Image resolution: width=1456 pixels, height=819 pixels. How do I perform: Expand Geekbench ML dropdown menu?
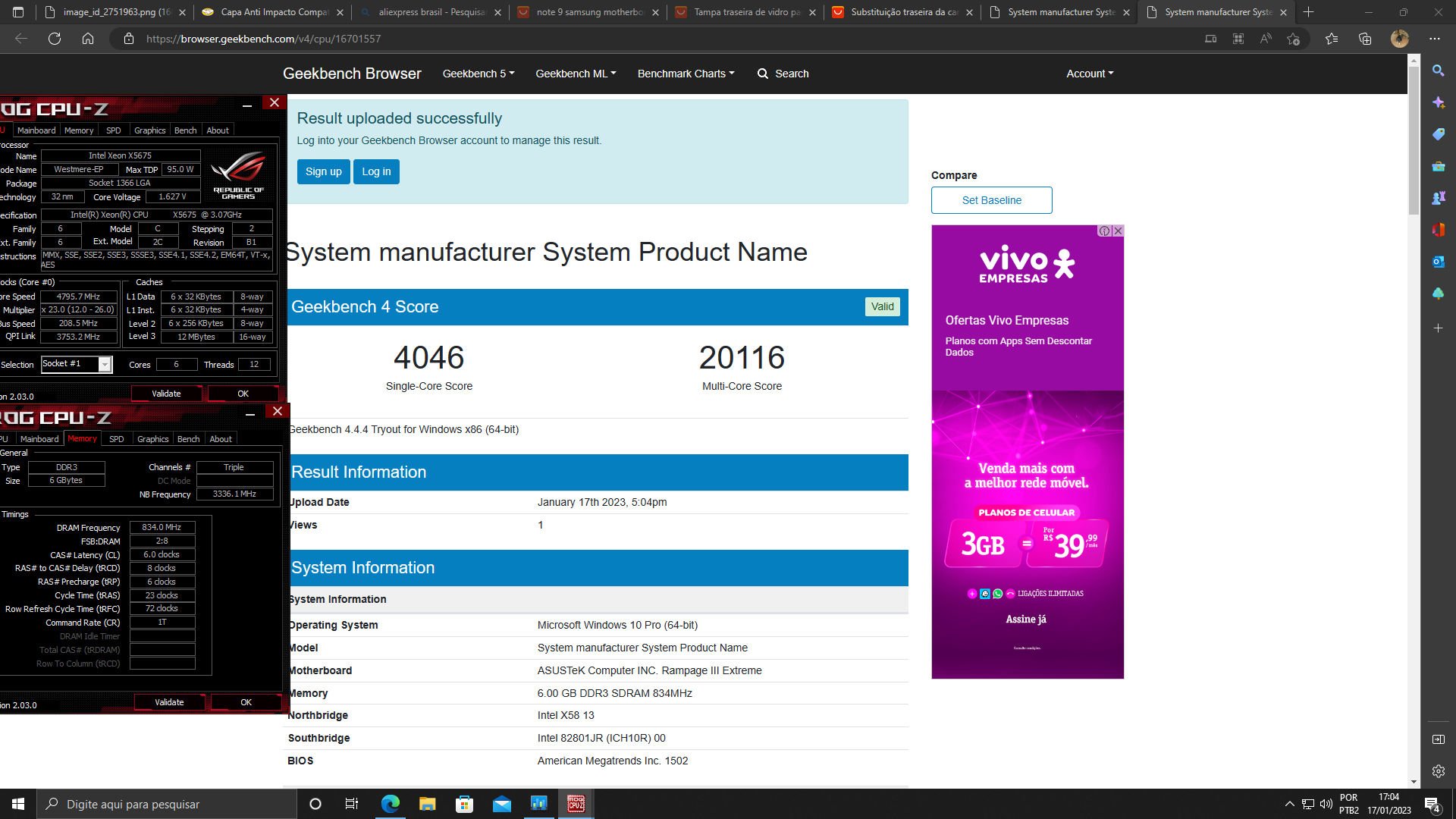point(576,74)
